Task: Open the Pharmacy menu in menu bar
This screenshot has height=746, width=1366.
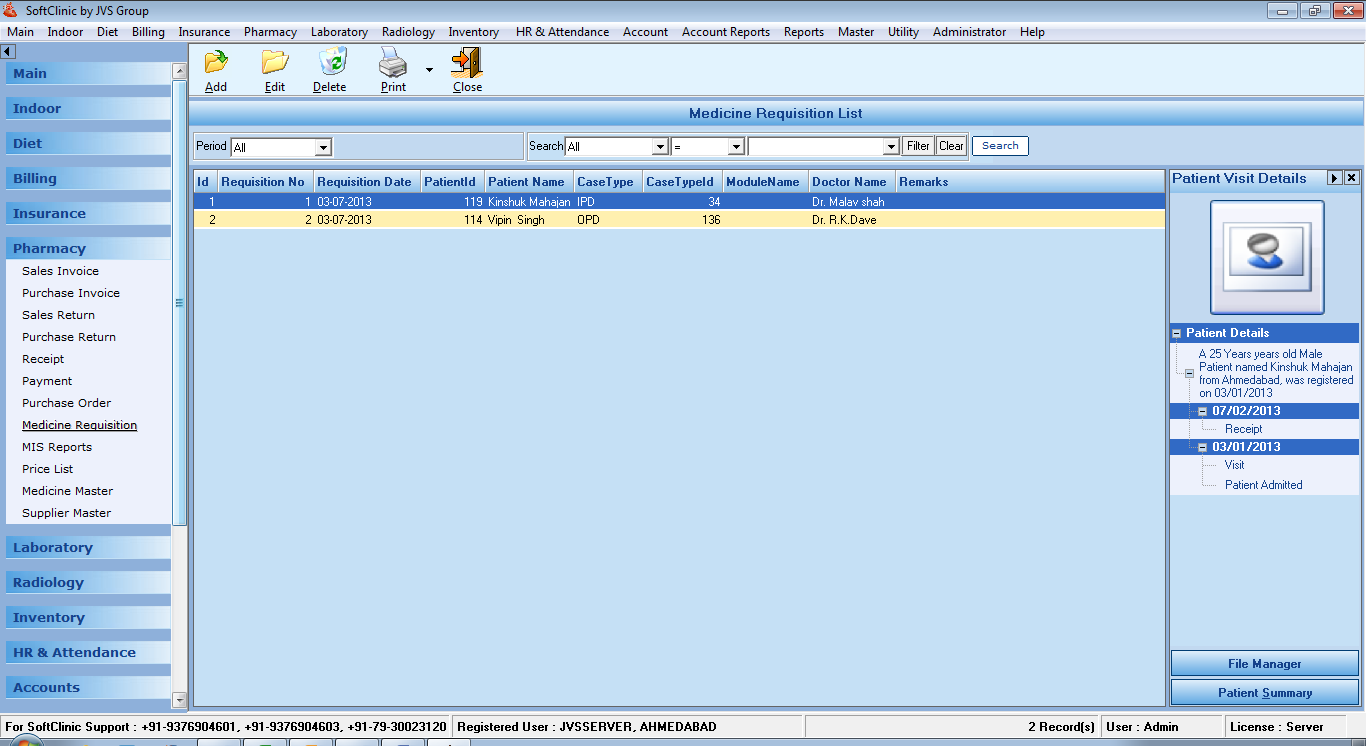Action: [270, 32]
